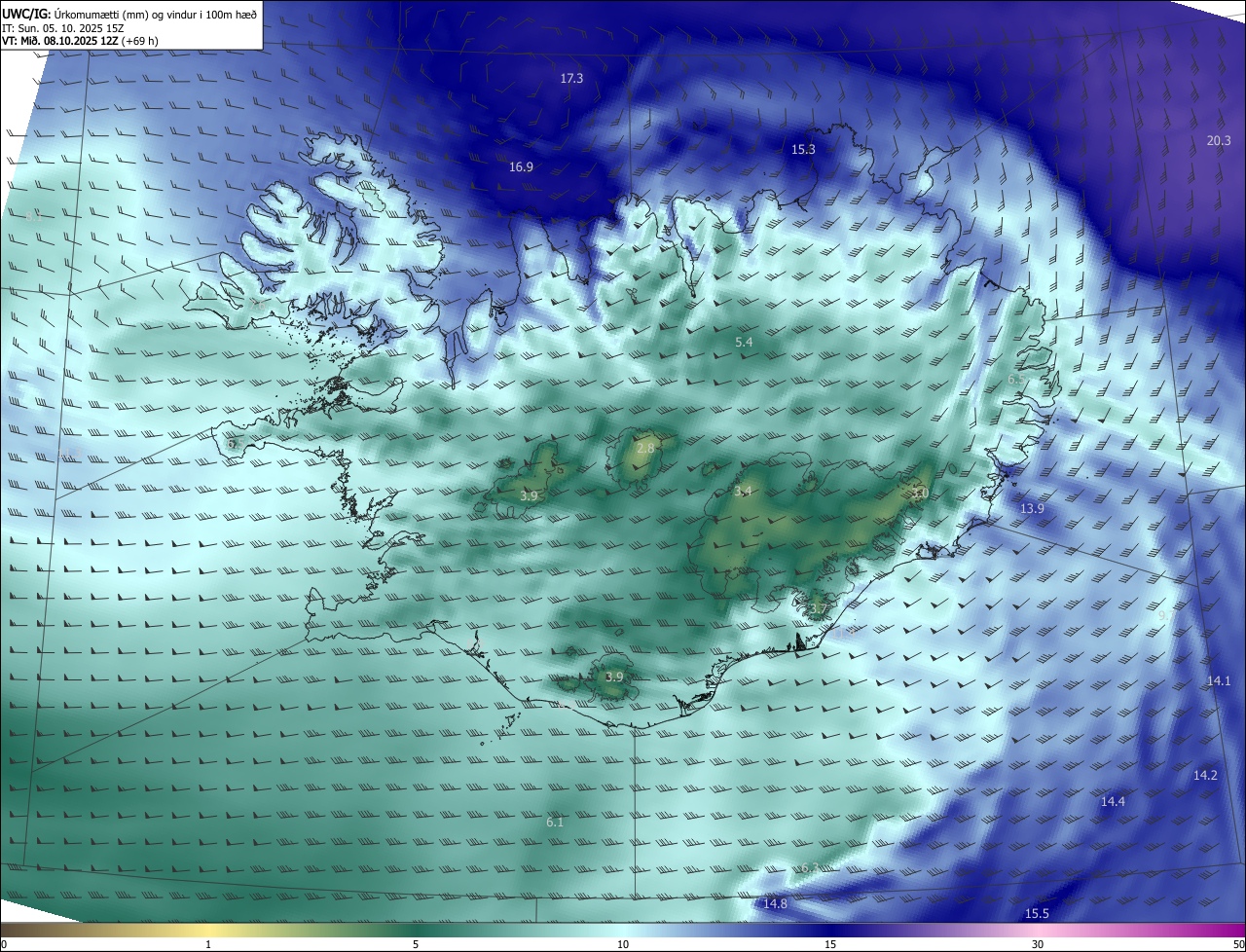Click the colour bar tick label "10"
This screenshot has height=952, width=1246.
point(623,944)
